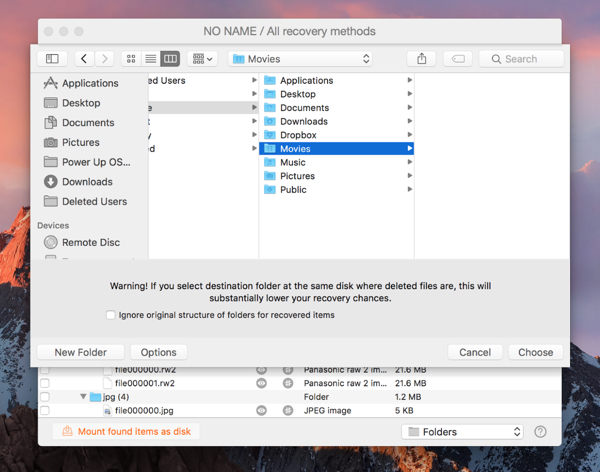Collapse the jpg (4) folder triangle
The image size is (600, 472).
pyautogui.click(x=83, y=397)
